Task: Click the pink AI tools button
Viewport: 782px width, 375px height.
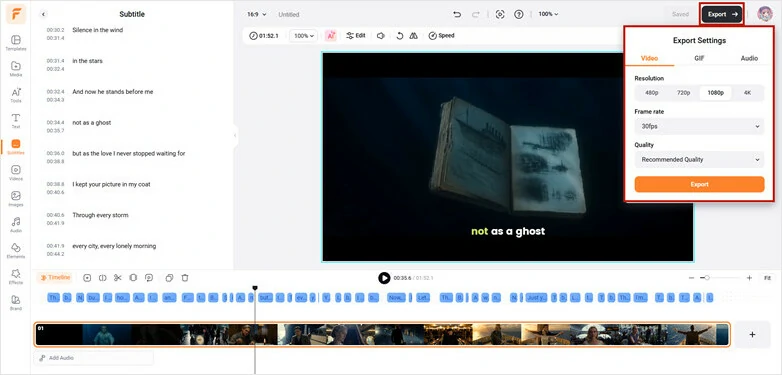Action: [x=331, y=35]
